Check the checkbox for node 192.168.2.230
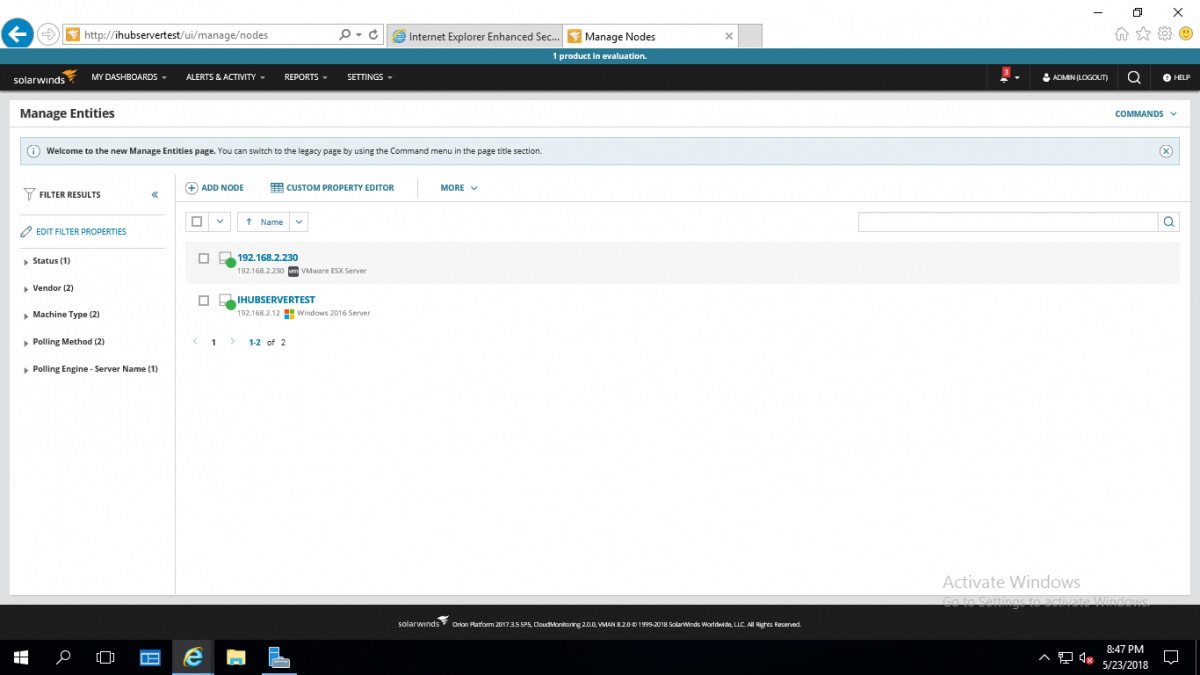The image size is (1200, 675). (203, 257)
